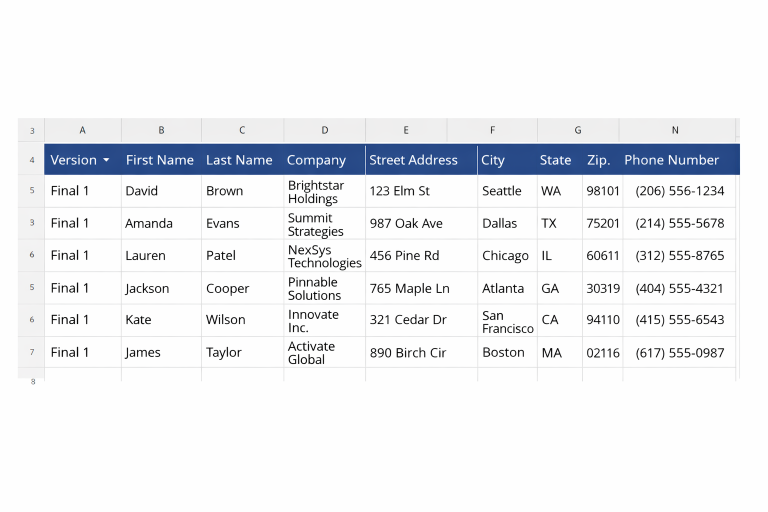The width and height of the screenshot is (768, 512).
Task: Click column letter D header
Action: point(324,130)
